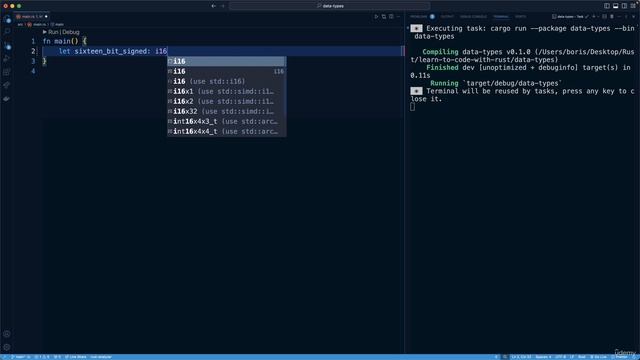
Task: Pick the i16x2 simd suggestion
Action: [227, 101]
